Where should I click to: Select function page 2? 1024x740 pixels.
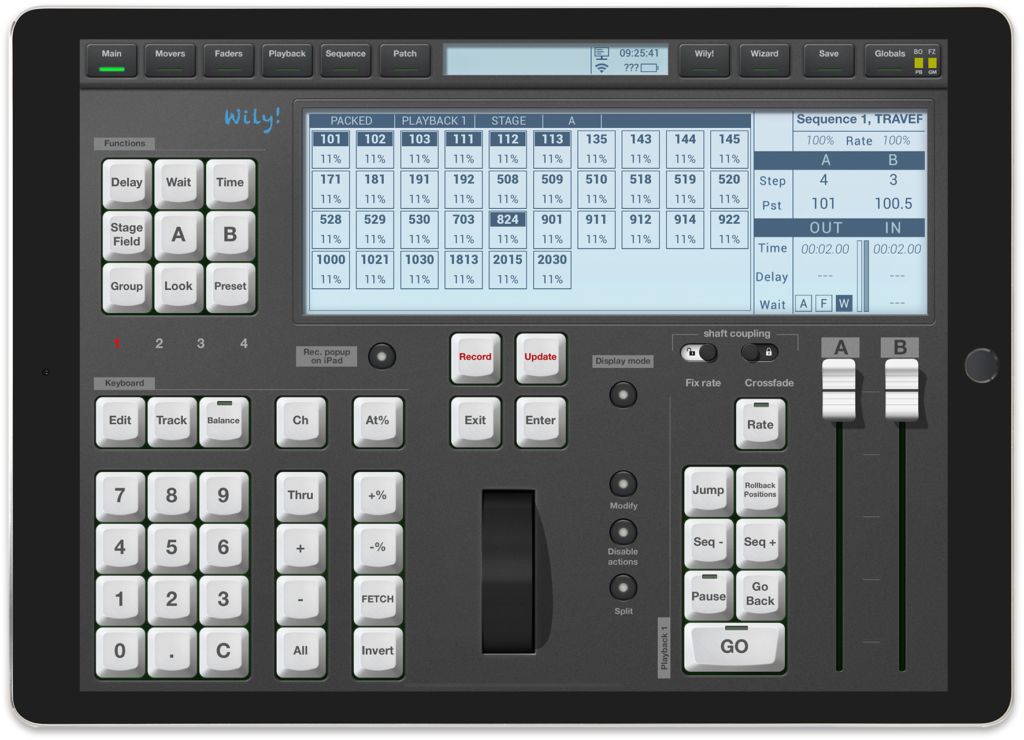click(159, 344)
